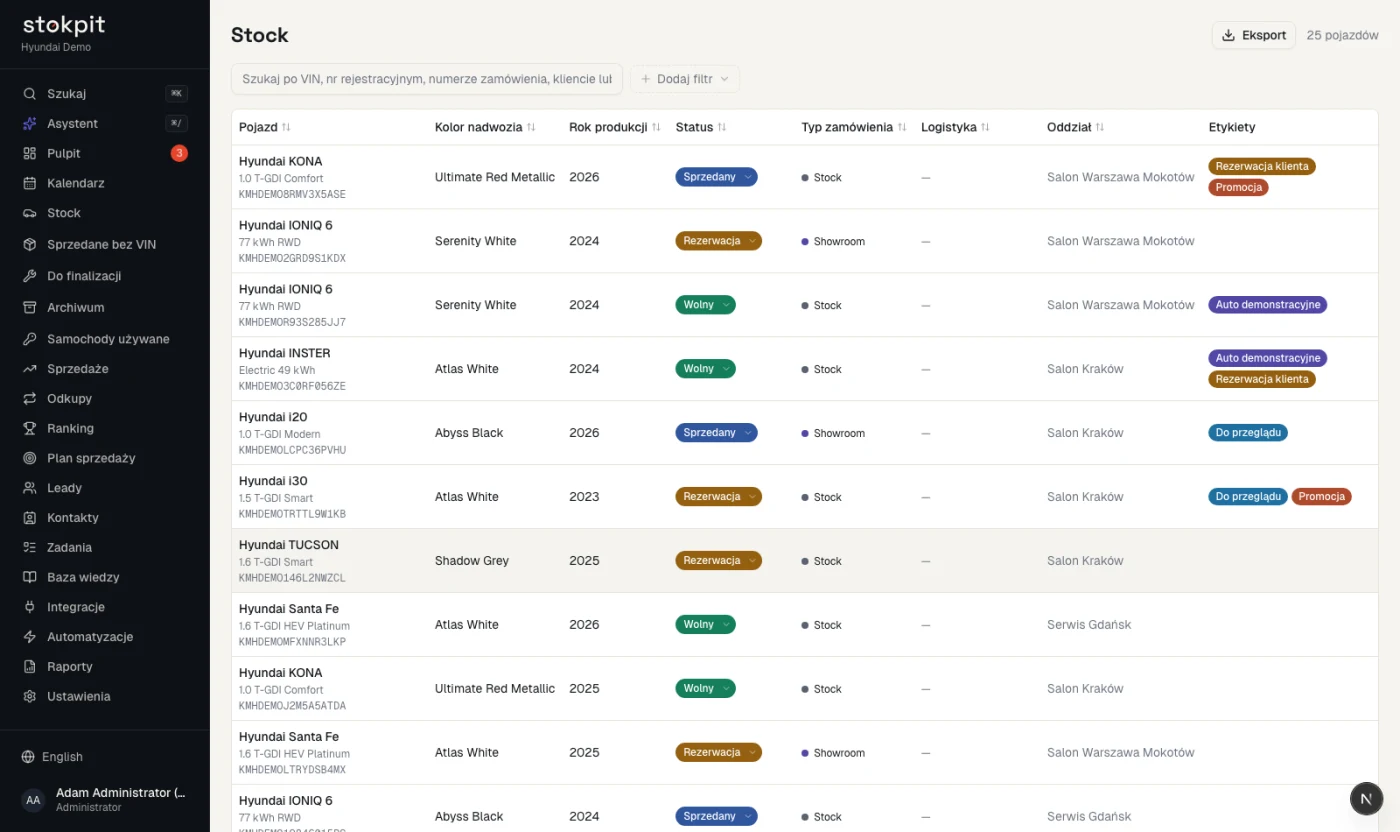
Task: Open Wolny status for Santa Fe KMHDEMOMFXNNR3LKP
Action: tap(705, 625)
